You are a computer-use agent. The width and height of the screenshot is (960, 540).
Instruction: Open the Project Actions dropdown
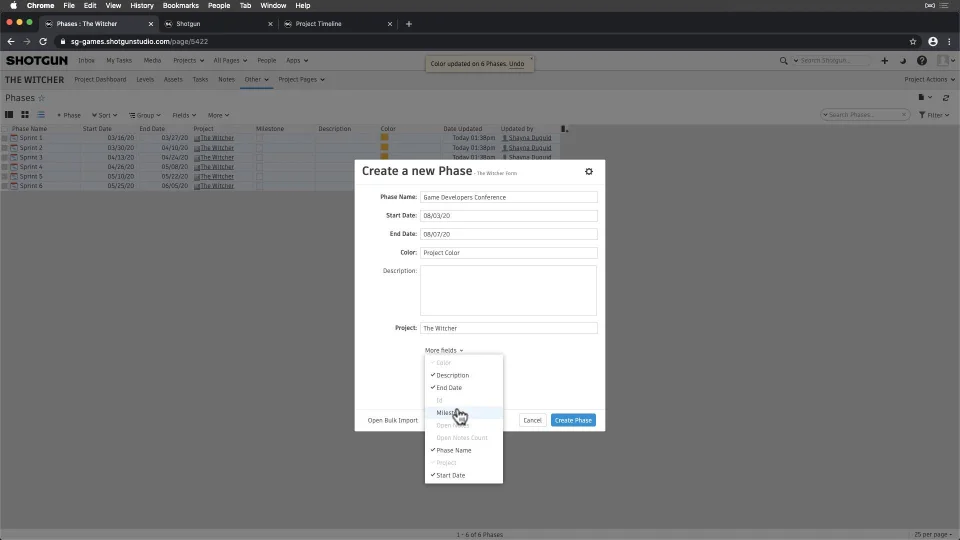click(x=929, y=80)
